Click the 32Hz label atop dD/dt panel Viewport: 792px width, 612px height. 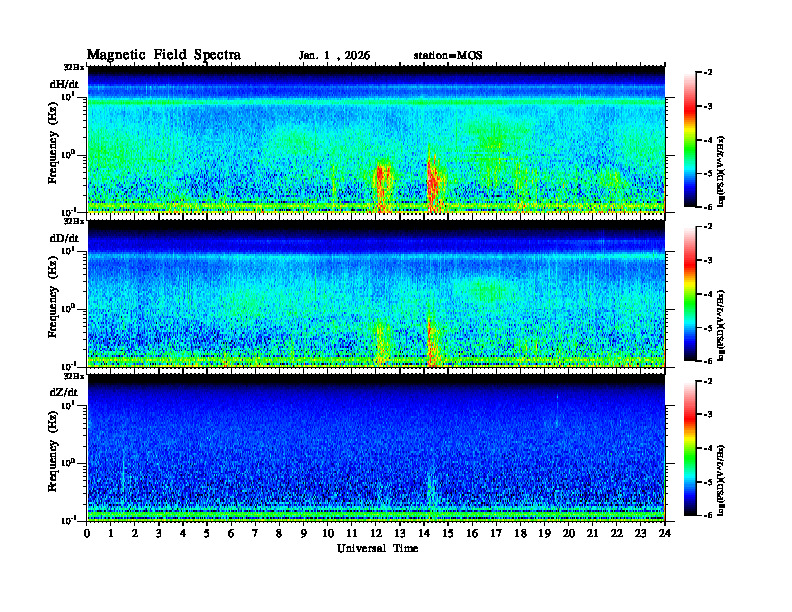[x=74, y=221]
